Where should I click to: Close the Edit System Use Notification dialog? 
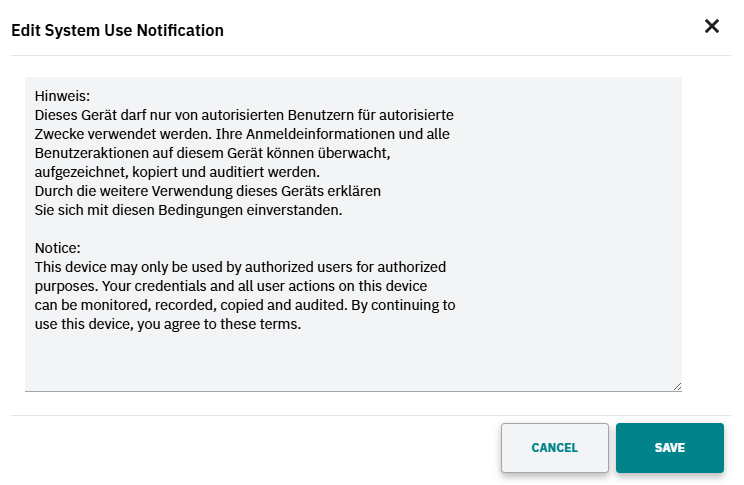[x=712, y=27]
